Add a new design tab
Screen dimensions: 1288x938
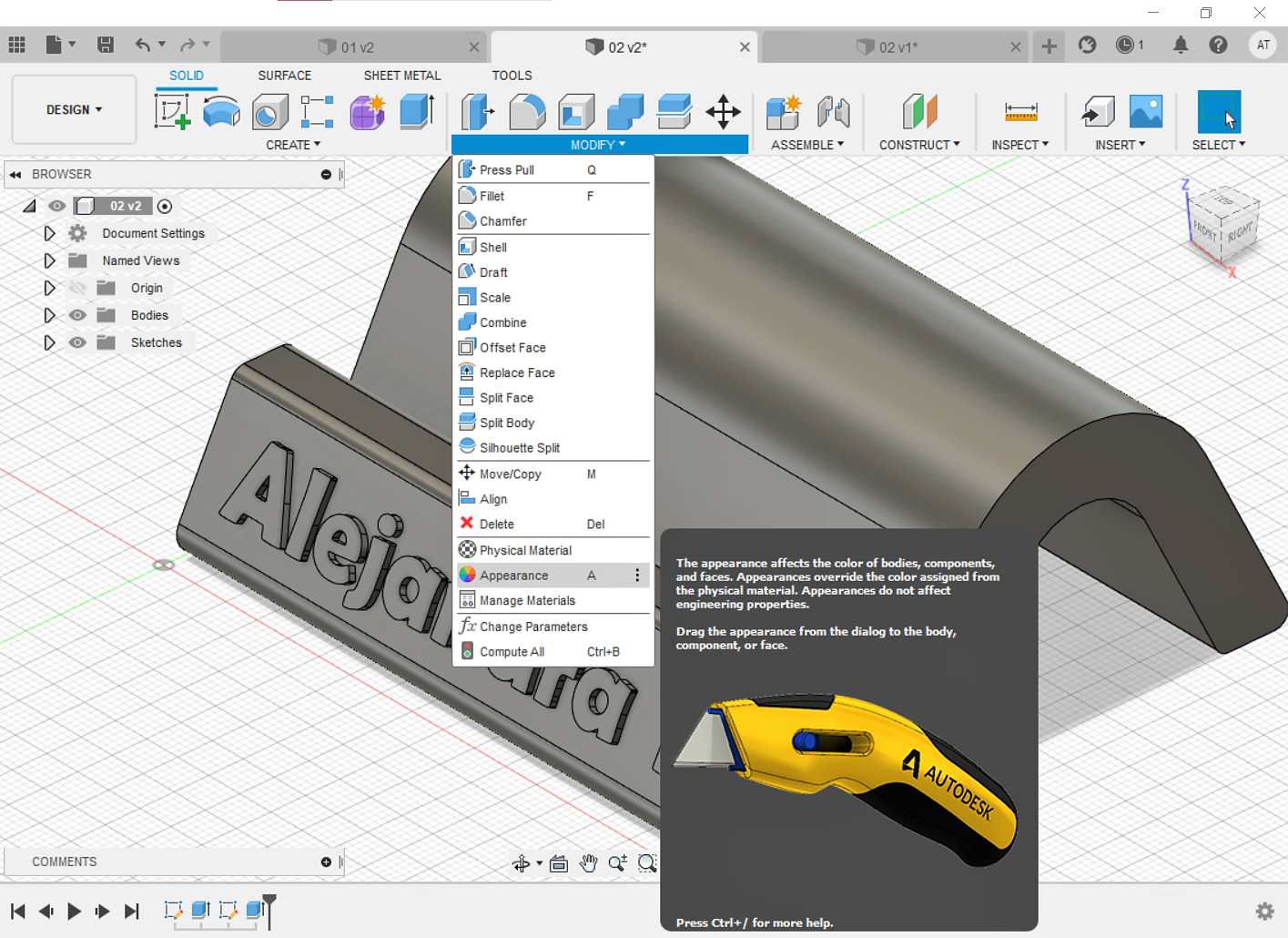(1049, 46)
